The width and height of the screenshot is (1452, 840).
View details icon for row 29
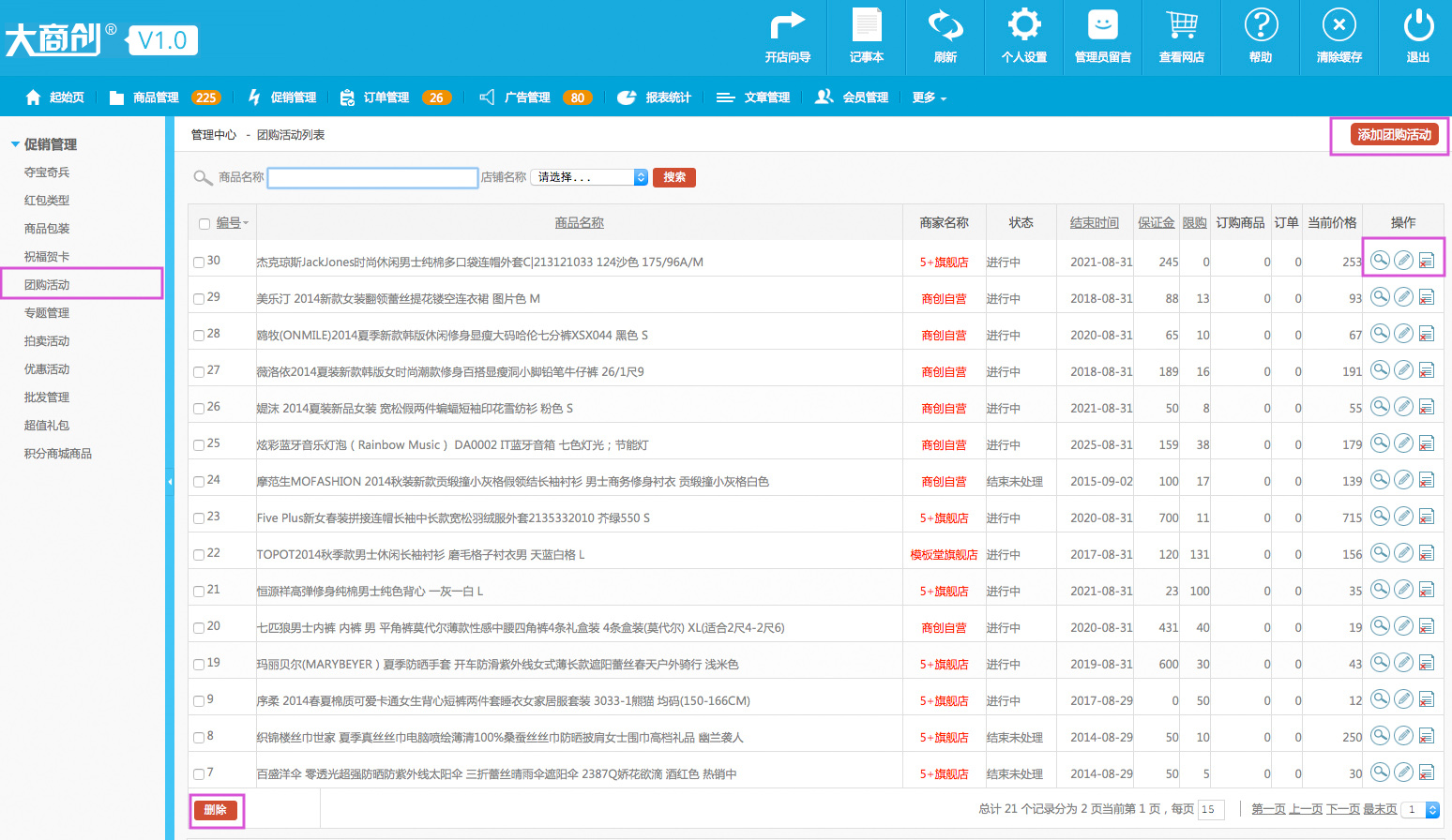(x=1380, y=296)
